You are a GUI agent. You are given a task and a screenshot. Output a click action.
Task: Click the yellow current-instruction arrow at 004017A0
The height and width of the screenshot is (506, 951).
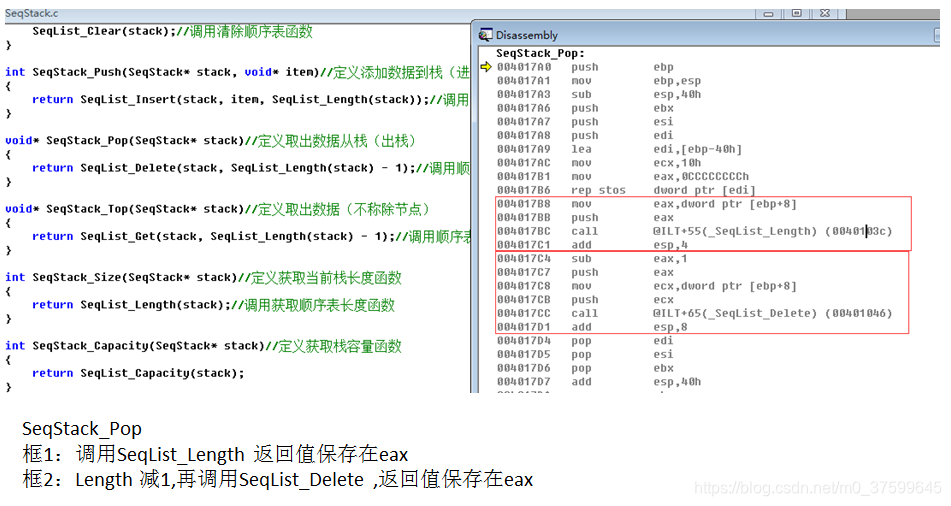(486, 67)
